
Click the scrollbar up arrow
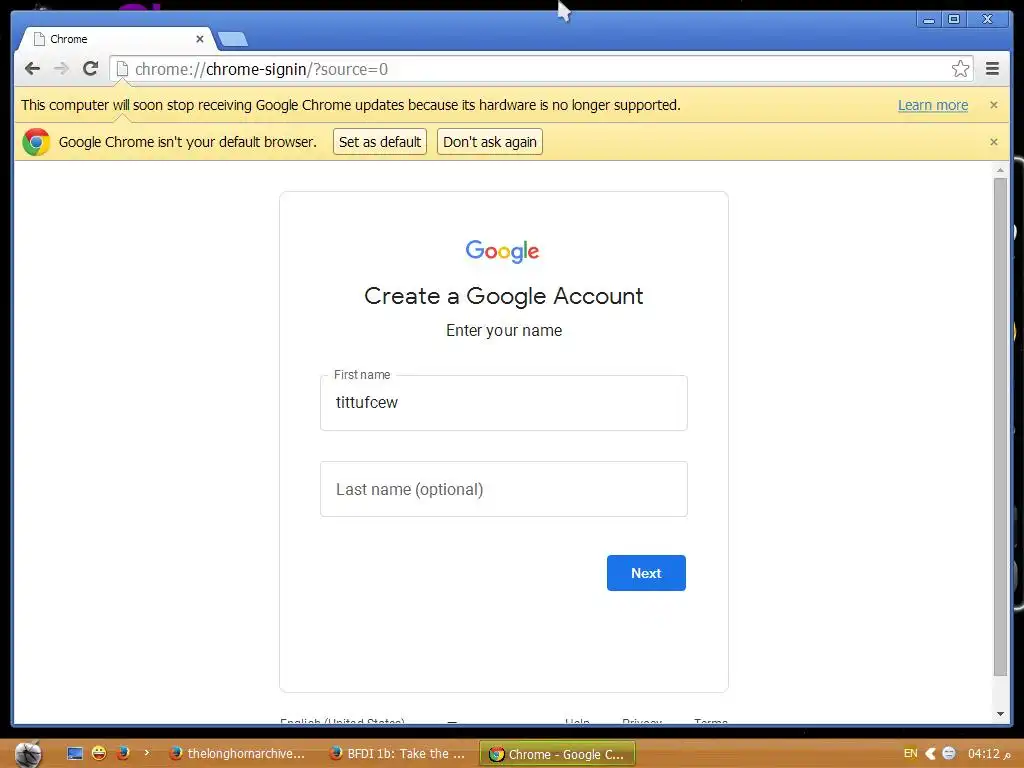click(1000, 170)
